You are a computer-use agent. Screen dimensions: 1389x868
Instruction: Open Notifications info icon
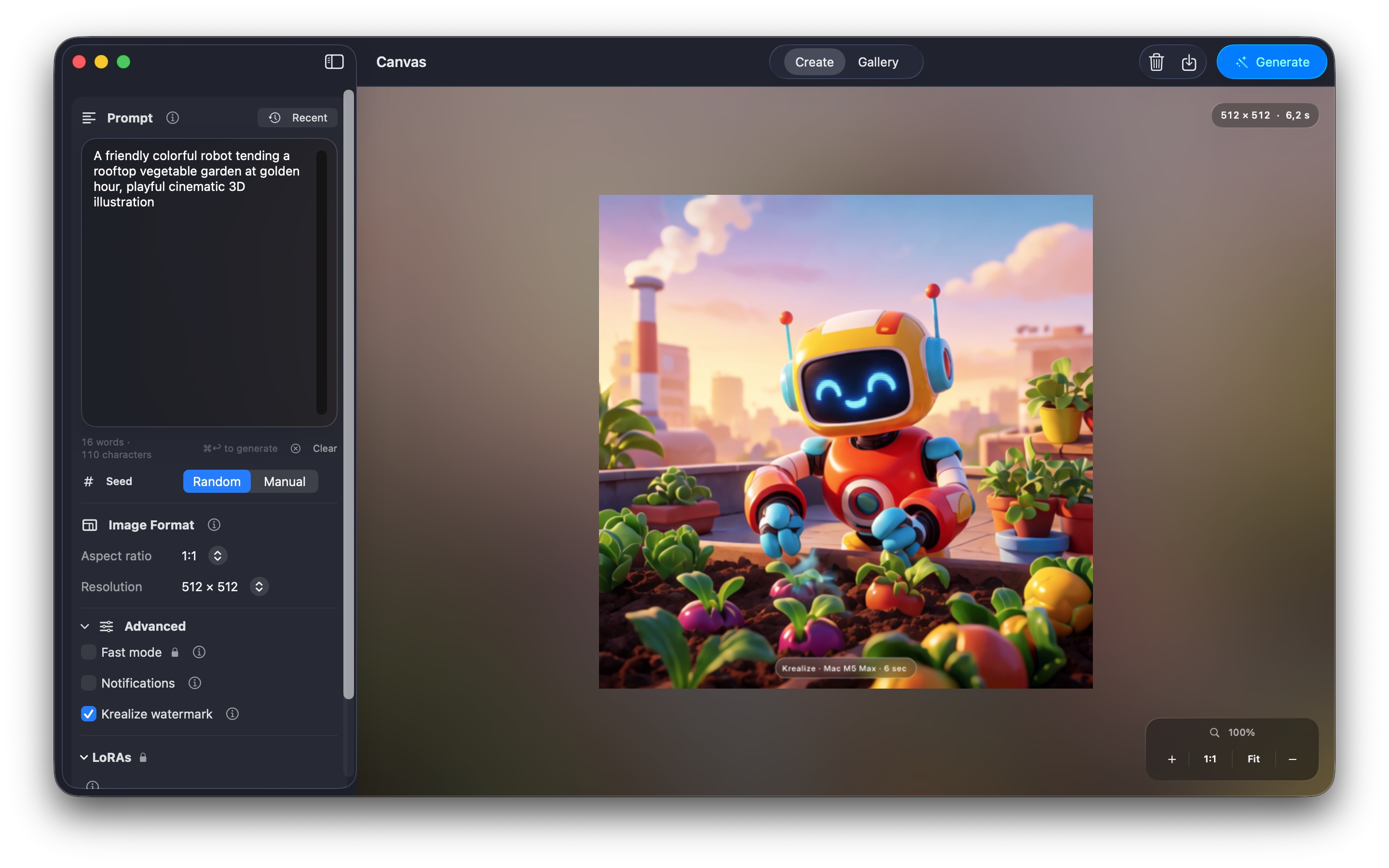point(195,683)
